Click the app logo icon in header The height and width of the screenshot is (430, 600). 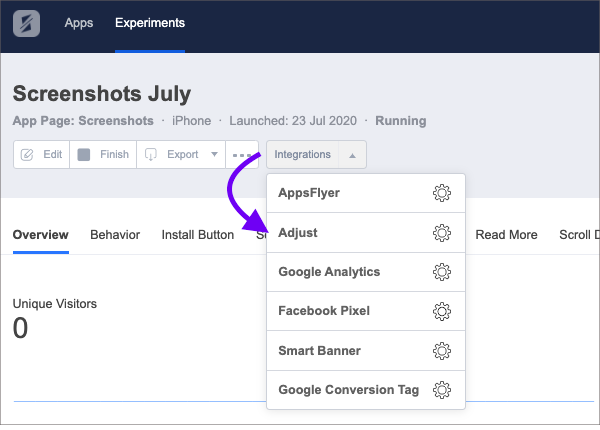pyautogui.click(x=26, y=23)
